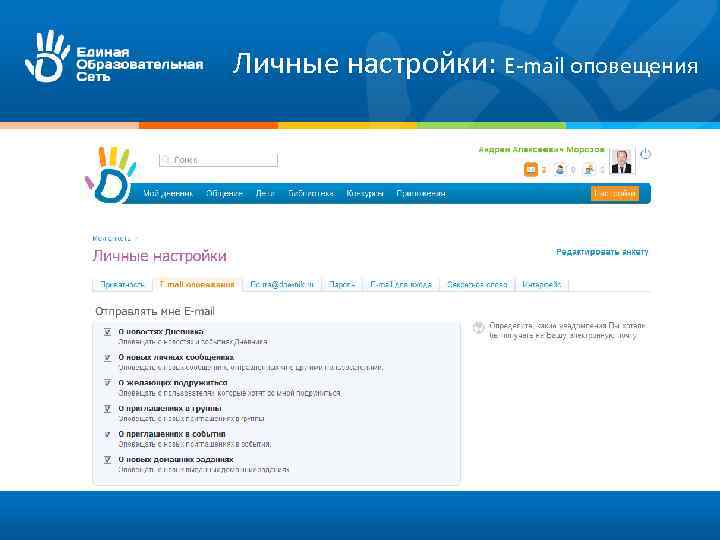The height and width of the screenshot is (540, 720).
Task: Toggle the О приглашениях в группы checkbox
Action: [x=107, y=409]
